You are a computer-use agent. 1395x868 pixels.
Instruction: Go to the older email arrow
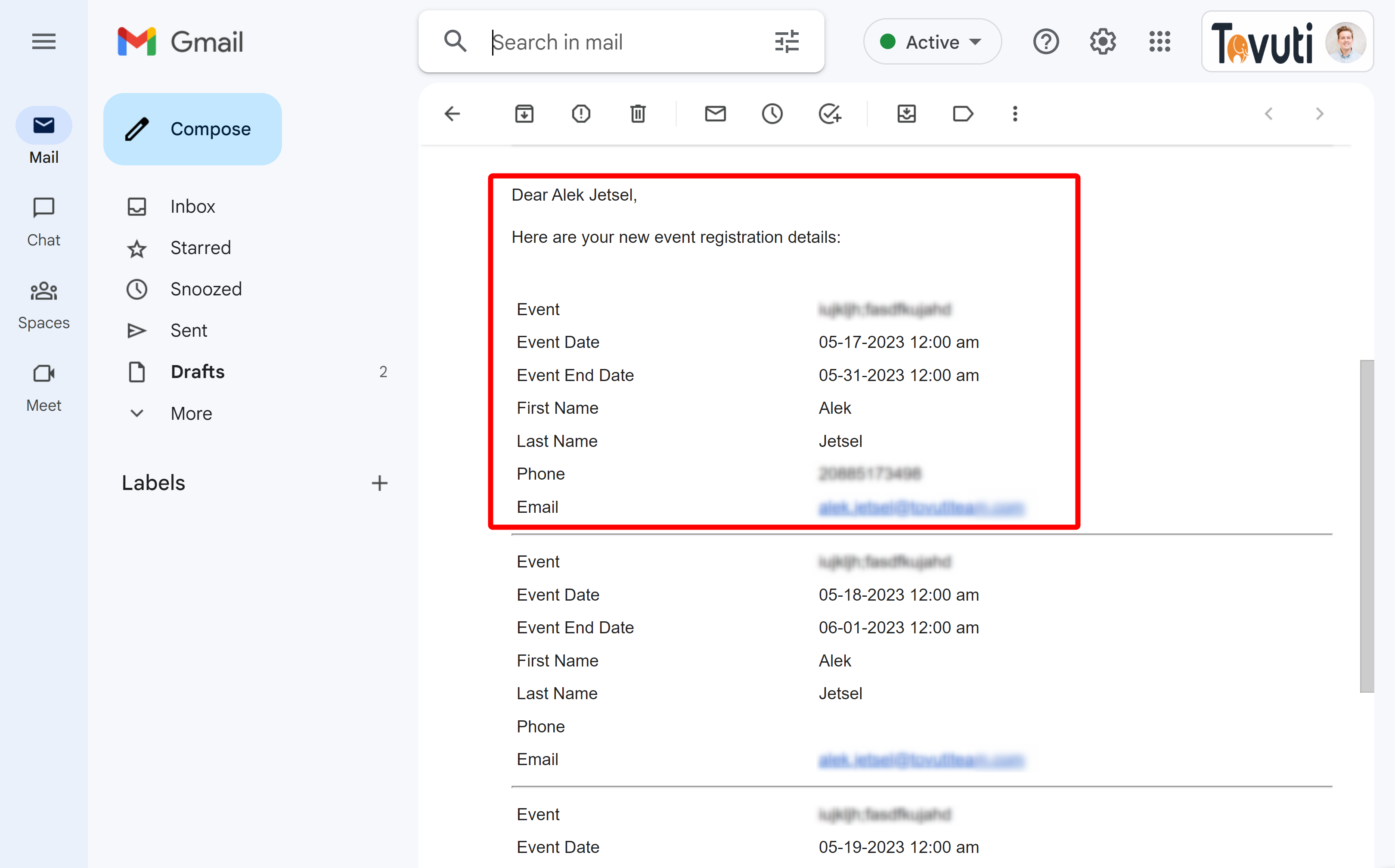[x=1320, y=114]
